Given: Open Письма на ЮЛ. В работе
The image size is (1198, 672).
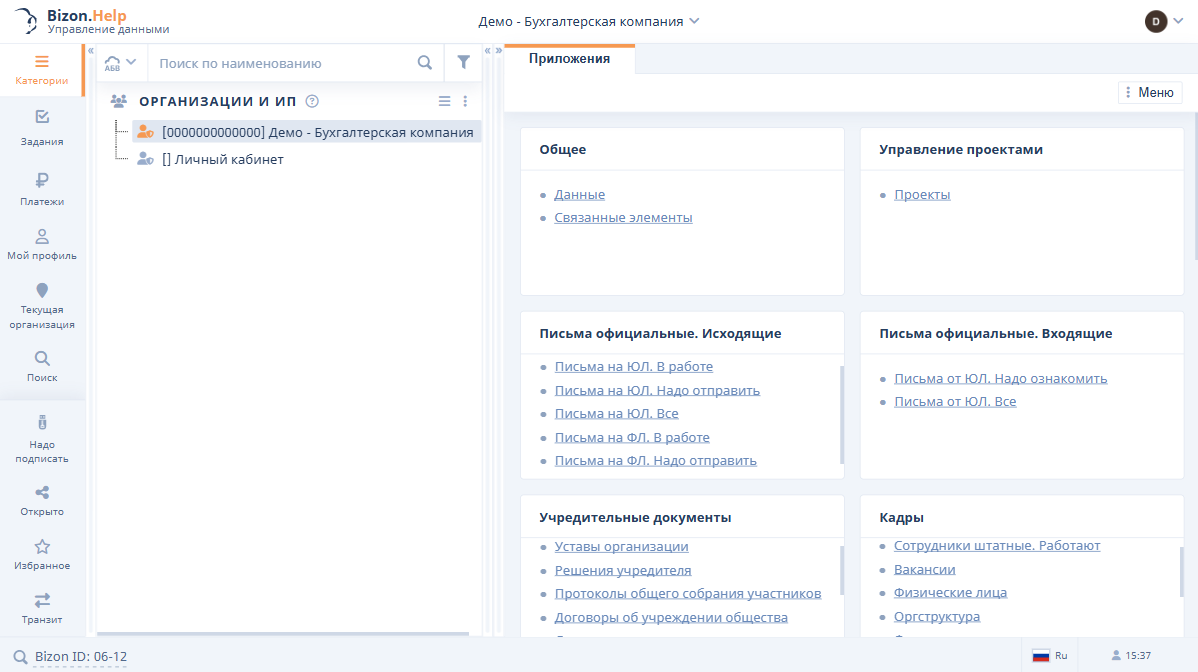Looking at the screenshot, I should (x=633, y=367).
